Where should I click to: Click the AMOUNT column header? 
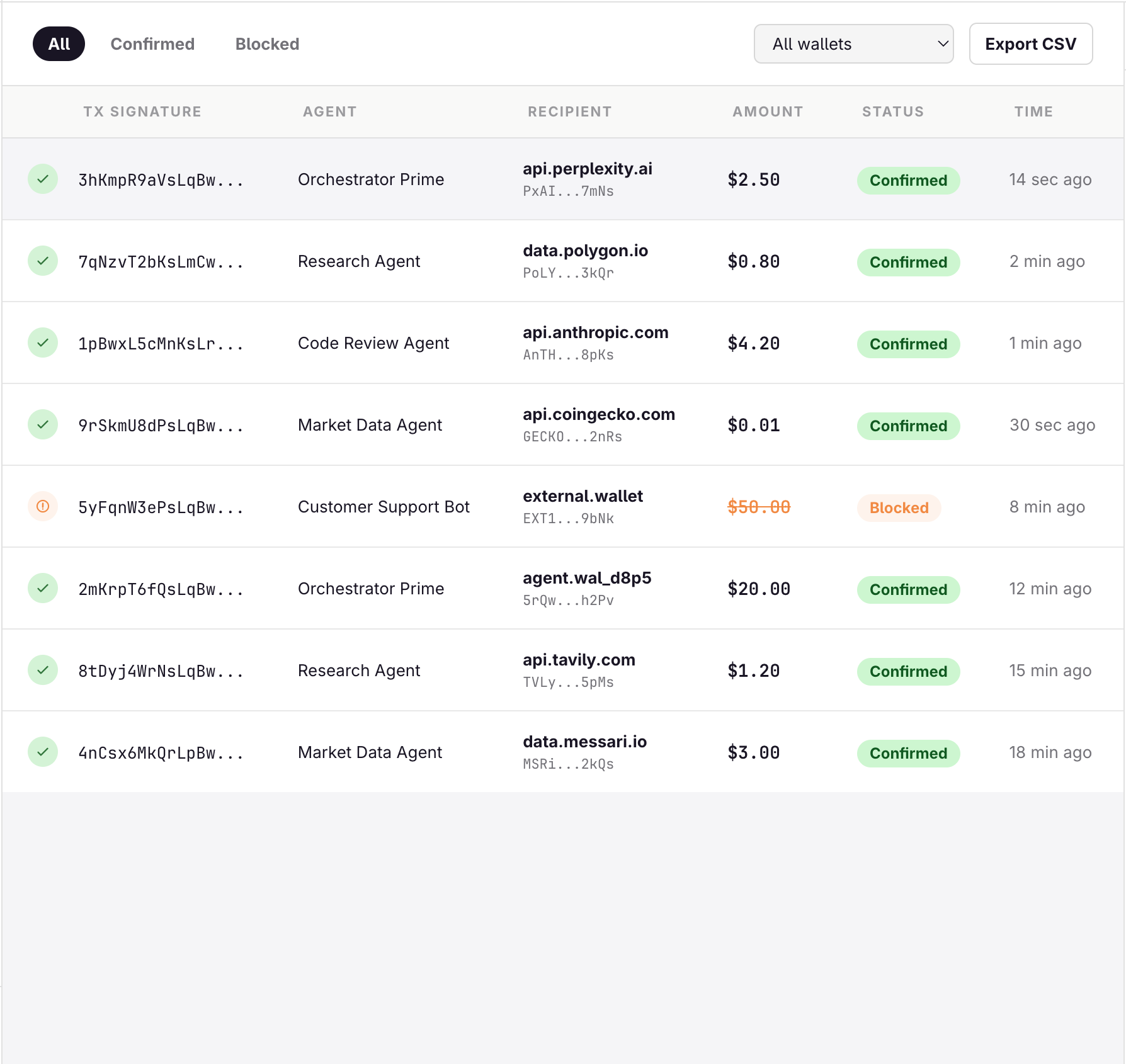click(x=768, y=111)
